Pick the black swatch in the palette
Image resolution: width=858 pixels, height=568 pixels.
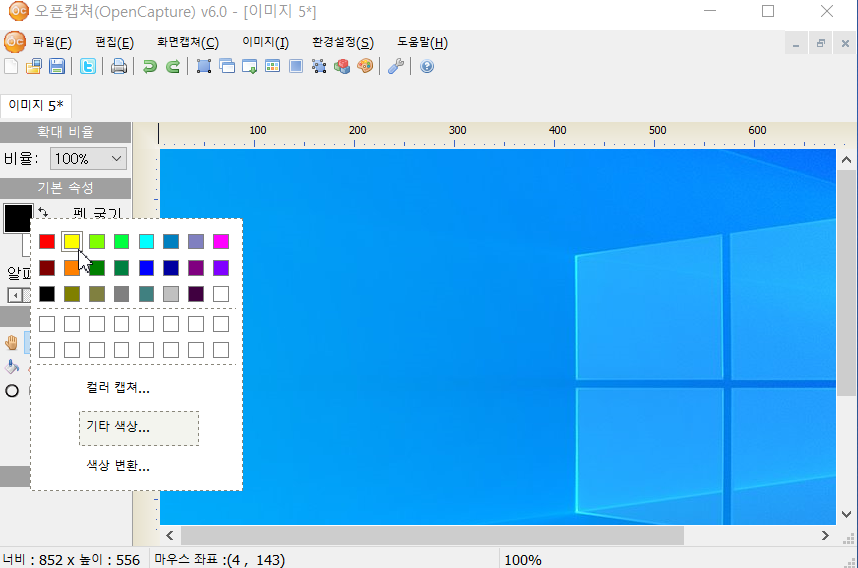click(x=47, y=294)
